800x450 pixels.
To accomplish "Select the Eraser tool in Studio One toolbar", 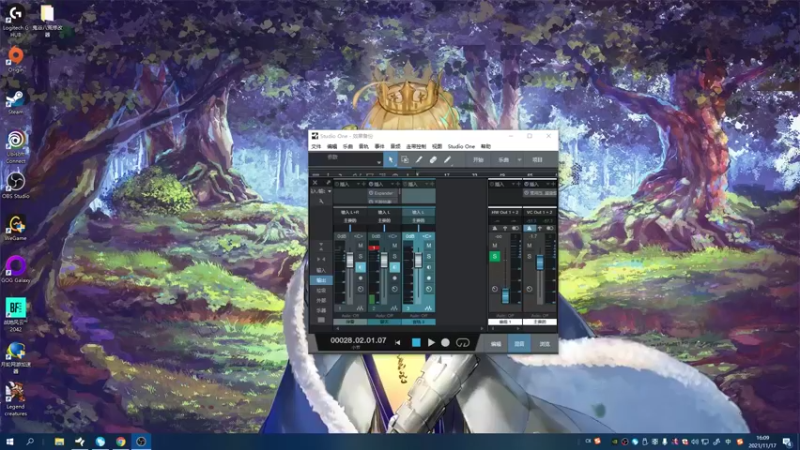I will pos(433,160).
